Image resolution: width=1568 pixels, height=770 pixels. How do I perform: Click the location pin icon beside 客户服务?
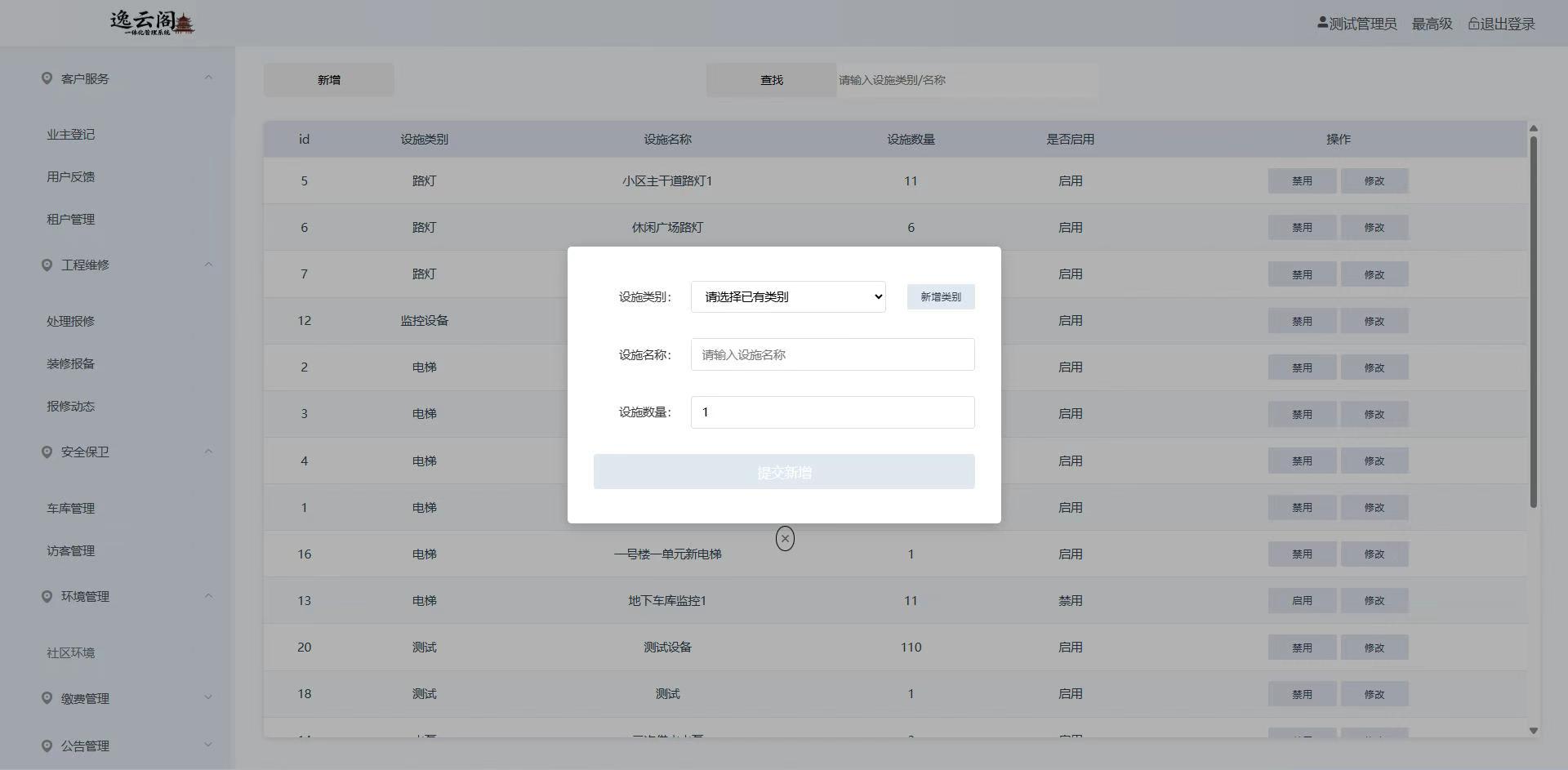pos(47,78)
